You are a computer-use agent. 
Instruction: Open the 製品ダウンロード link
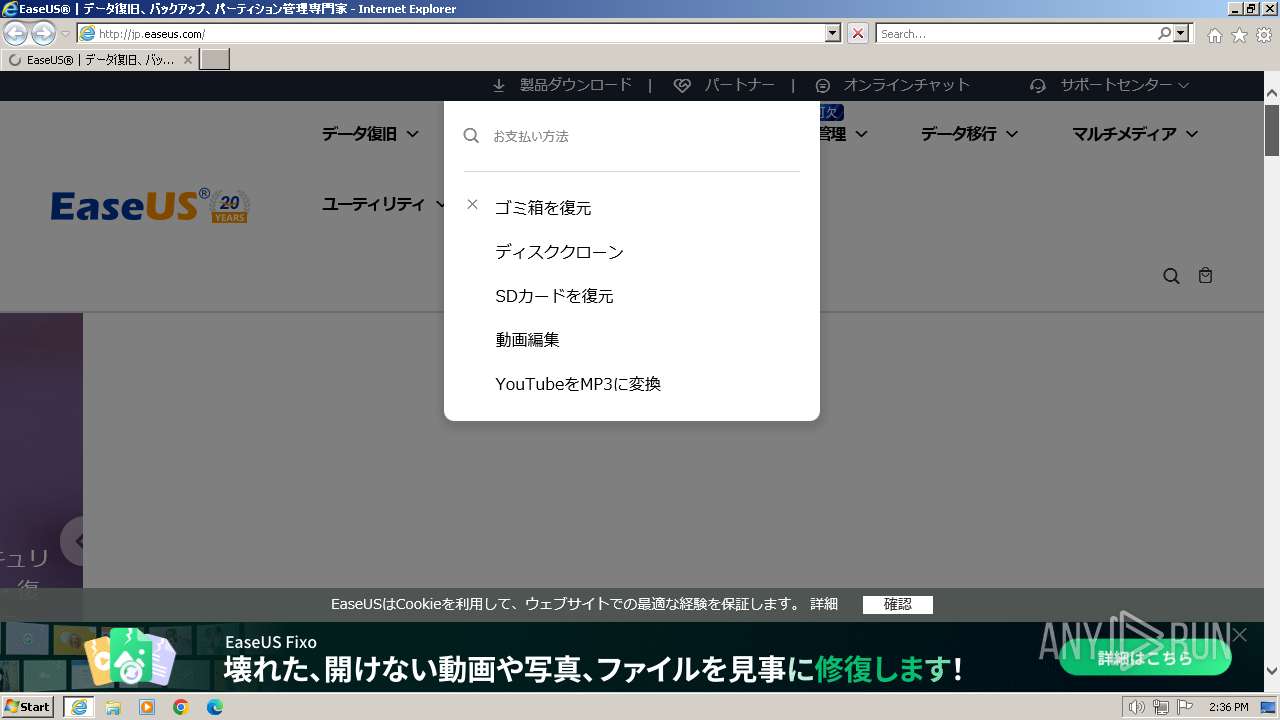click(x=576, y=85)
